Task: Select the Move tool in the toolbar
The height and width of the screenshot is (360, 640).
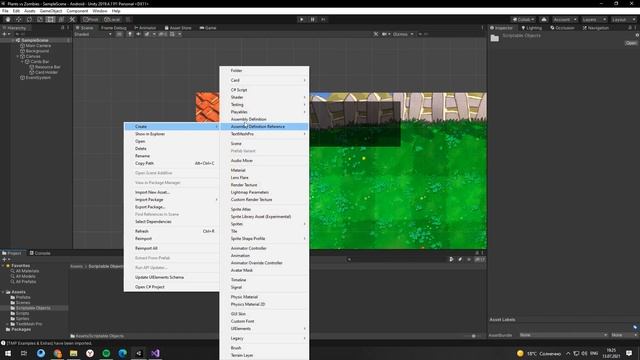Action: tap(18, 20)
